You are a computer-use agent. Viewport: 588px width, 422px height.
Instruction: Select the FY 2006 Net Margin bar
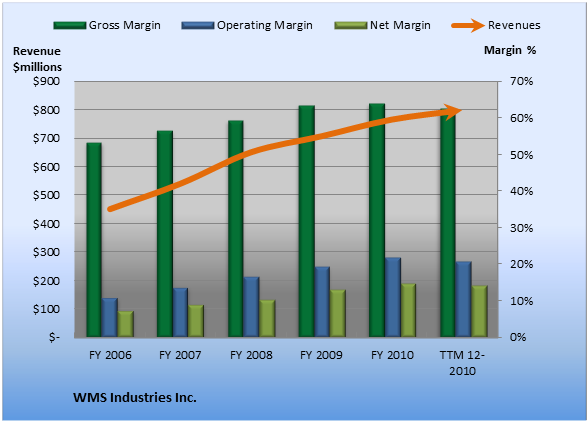pyautogui.click(x=126, y=324)
